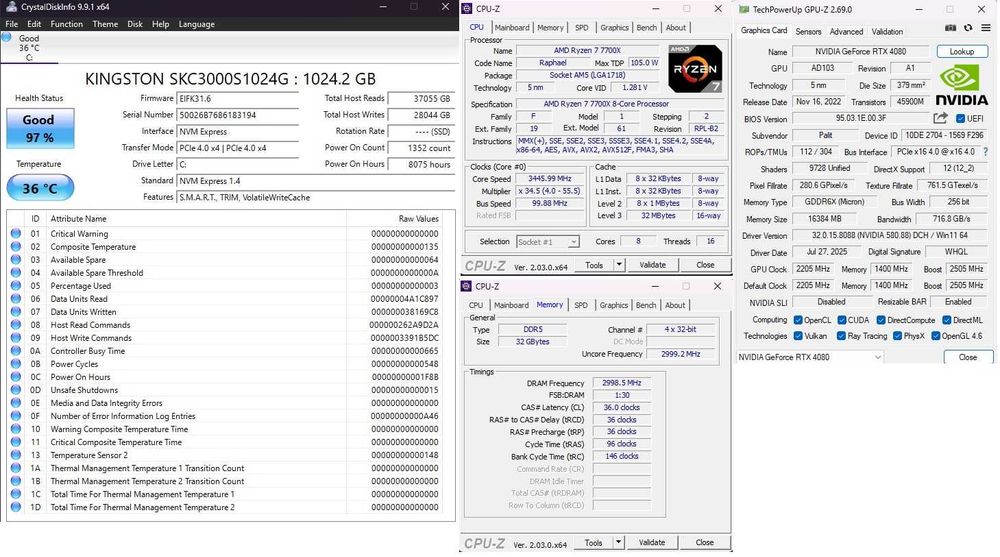The image size is (1000, 557).
Task: Open the Socket #1 selection dropdown
Action: coord(547,242)
